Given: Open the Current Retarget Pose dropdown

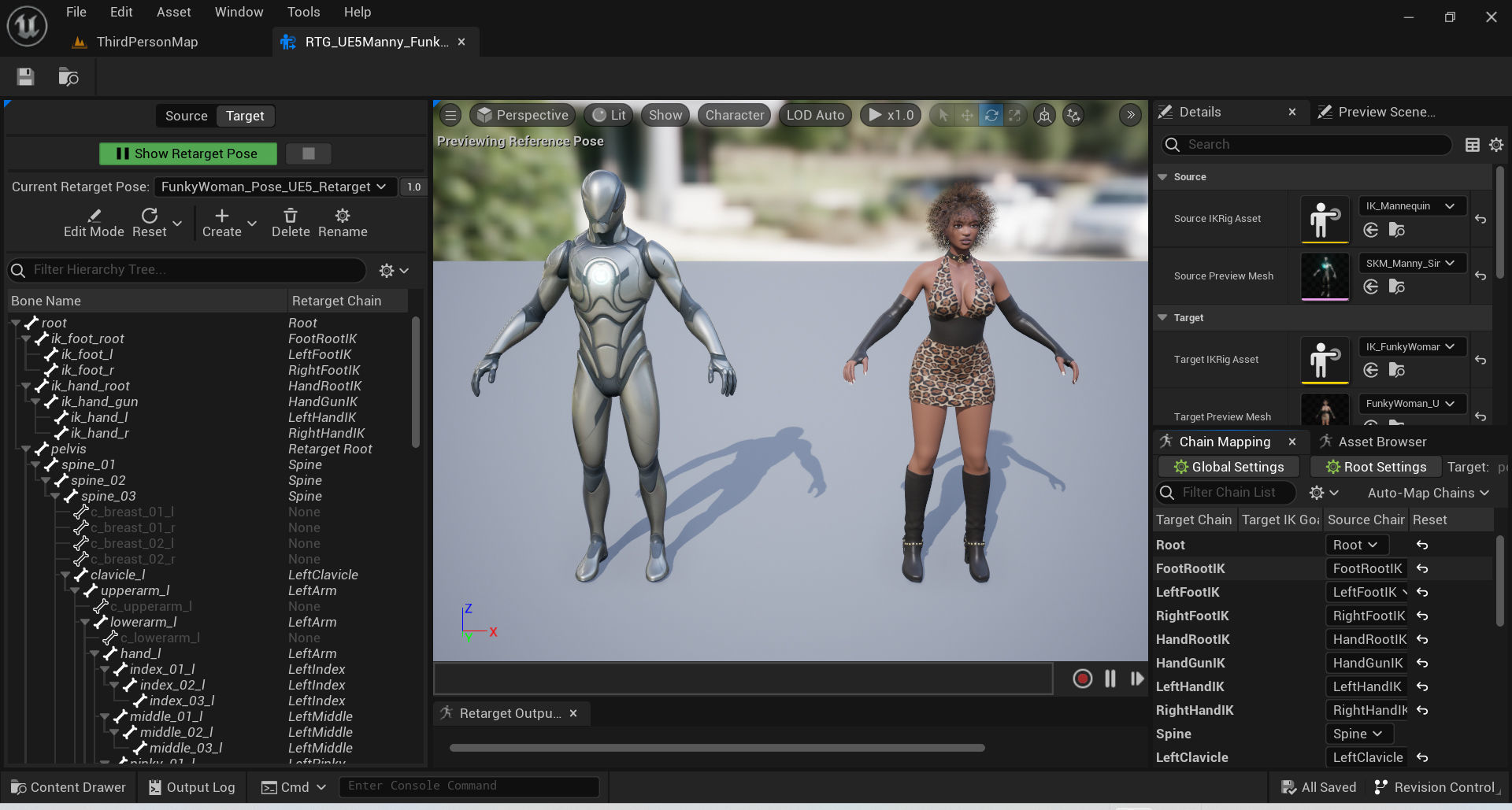Looking at the screenshot, I should (273, 187).
